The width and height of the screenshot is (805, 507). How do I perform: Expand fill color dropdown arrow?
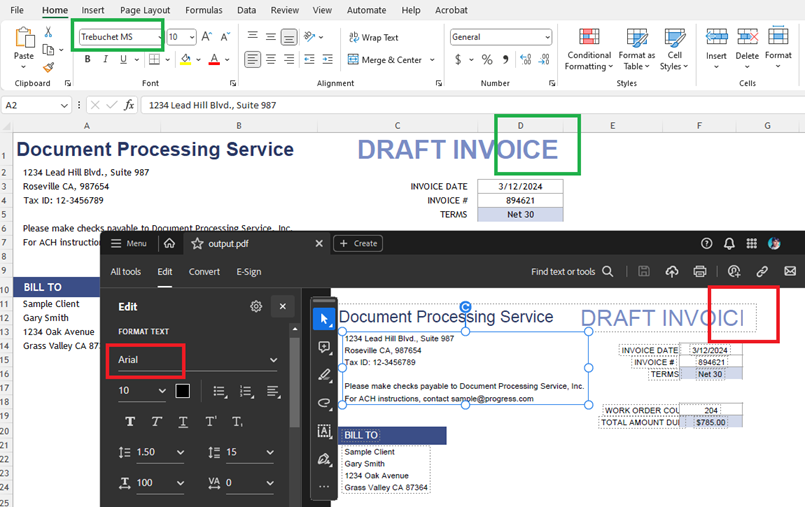tap(198, 60)
